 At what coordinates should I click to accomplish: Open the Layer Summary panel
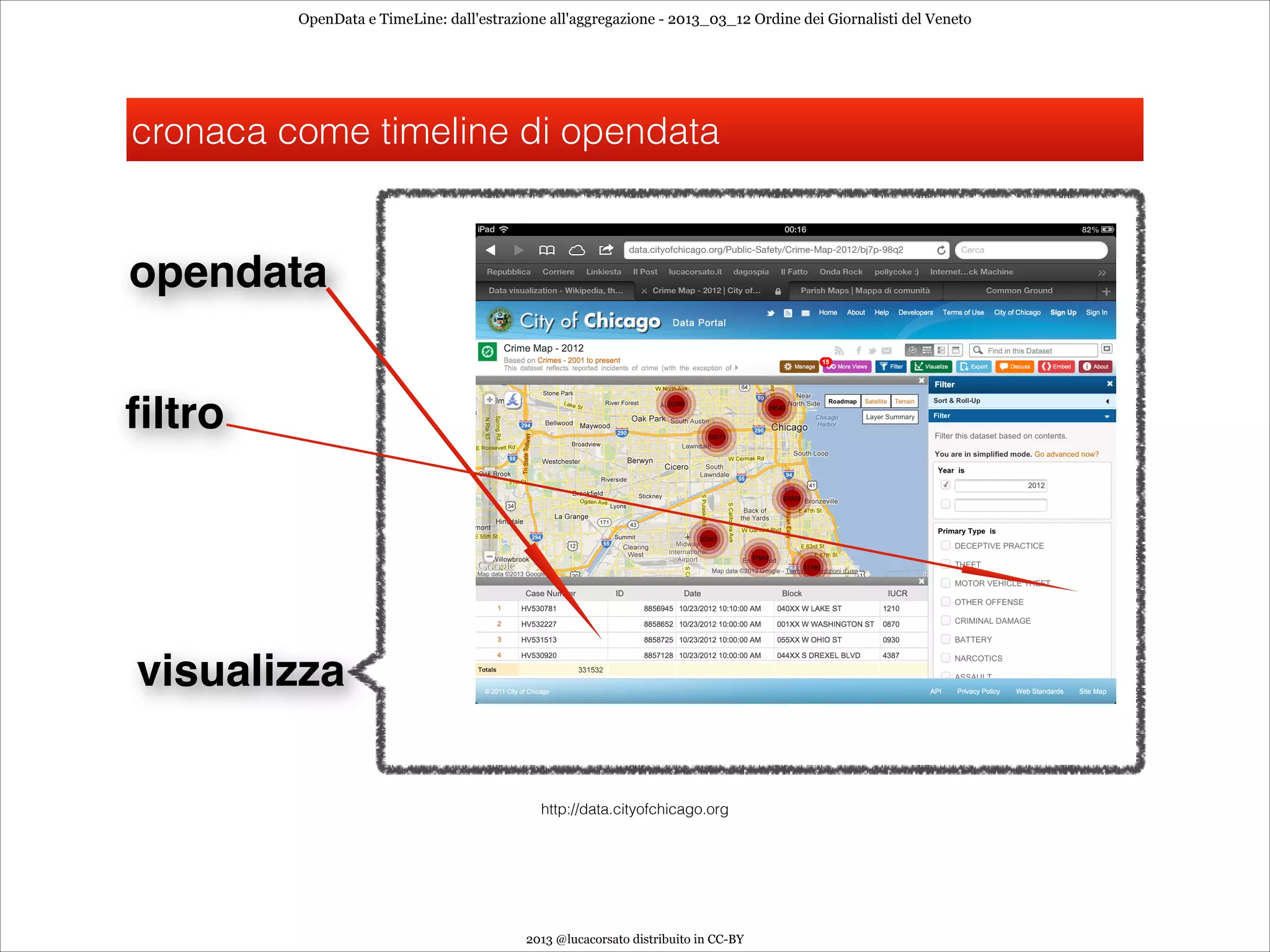(890, 417)
